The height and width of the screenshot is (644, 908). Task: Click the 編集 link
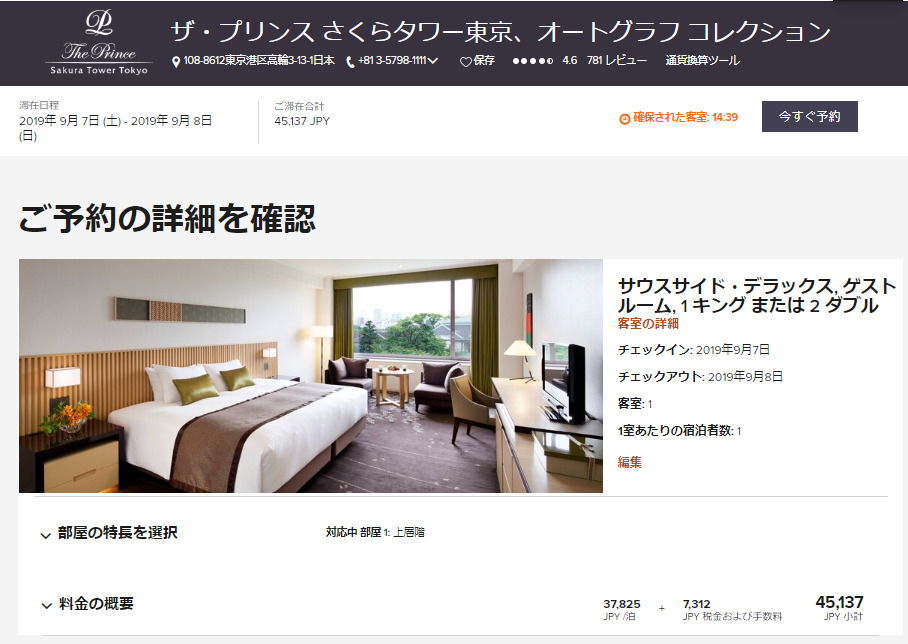pyautogui.click(x=629, y=462)
